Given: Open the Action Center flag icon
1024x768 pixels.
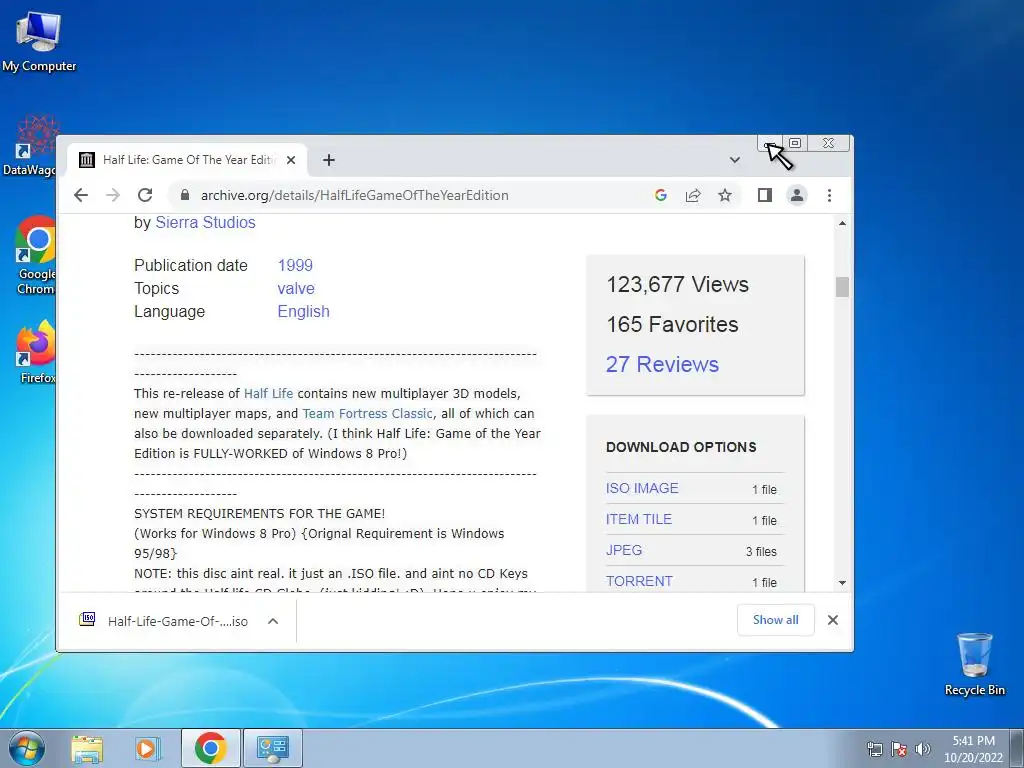Looking at the screenshot, I should 899,749.
